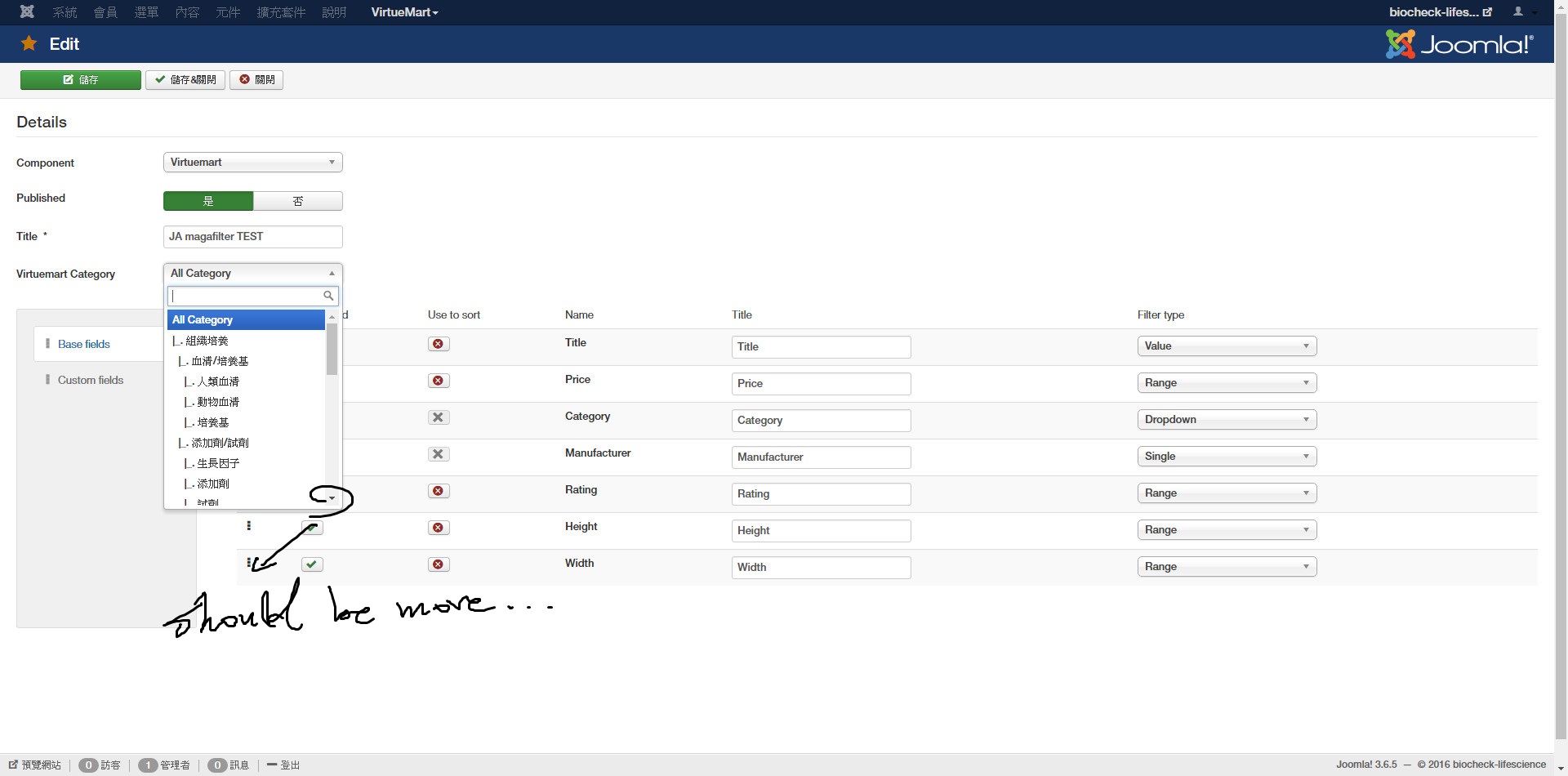
Task: Click the drag handle icon on Width row
Action: coord(248,563)
